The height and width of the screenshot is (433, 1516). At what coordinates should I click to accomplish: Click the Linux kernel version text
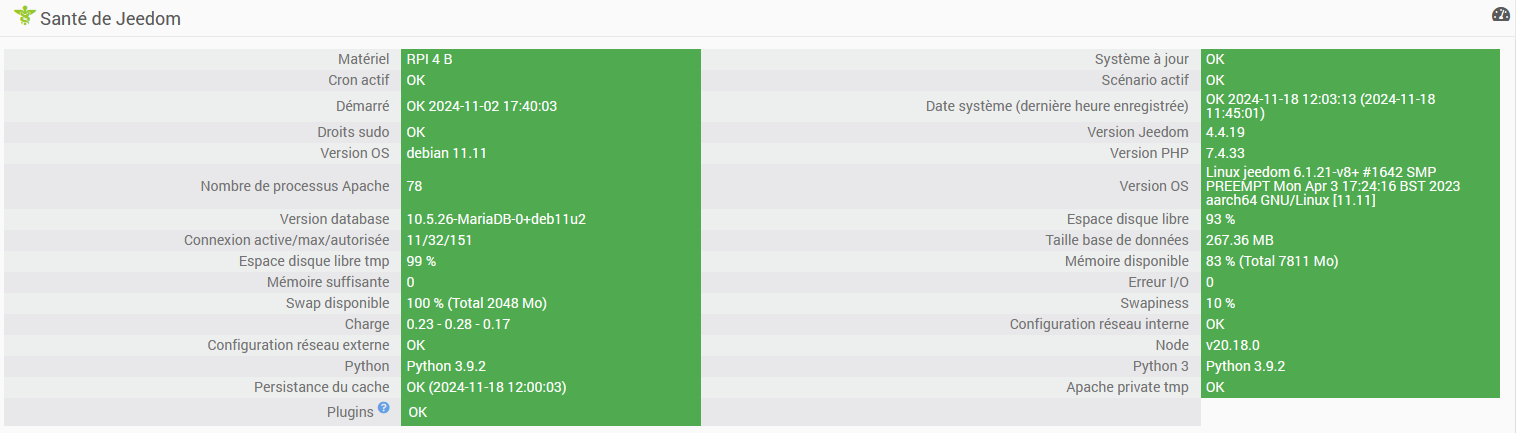[1332, 186]
